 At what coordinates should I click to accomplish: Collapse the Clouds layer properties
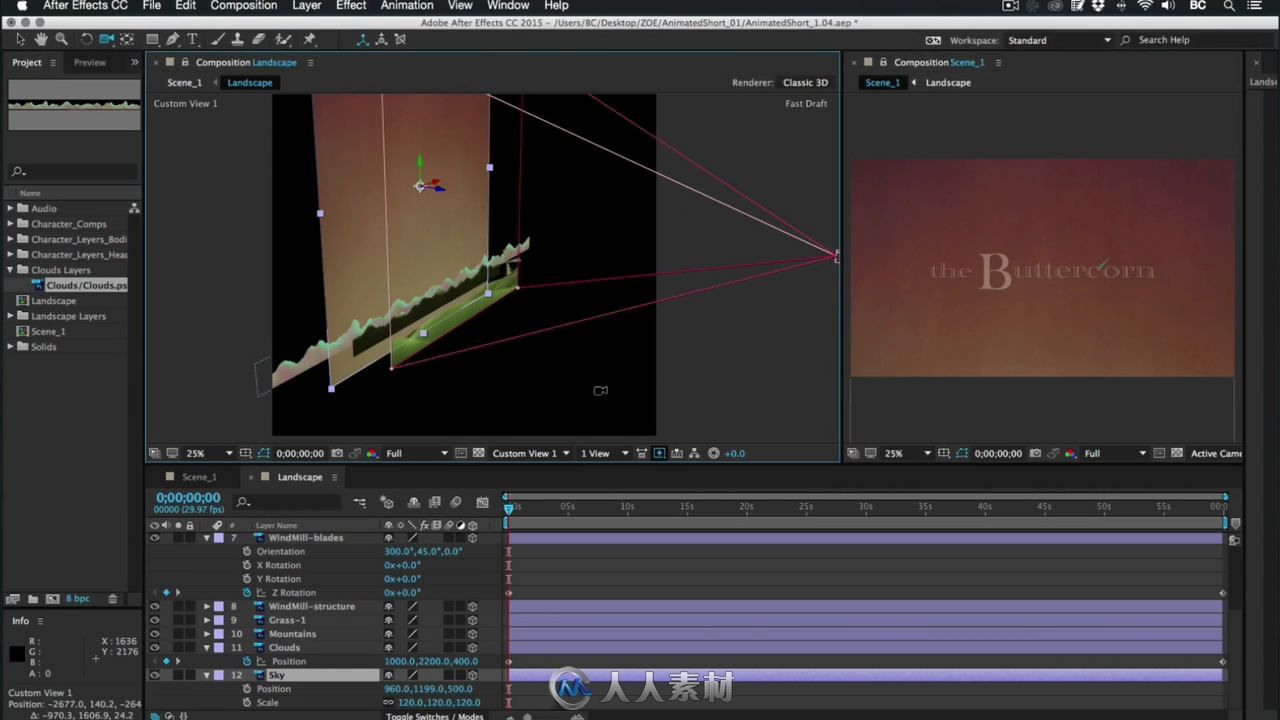click(207, 647)
